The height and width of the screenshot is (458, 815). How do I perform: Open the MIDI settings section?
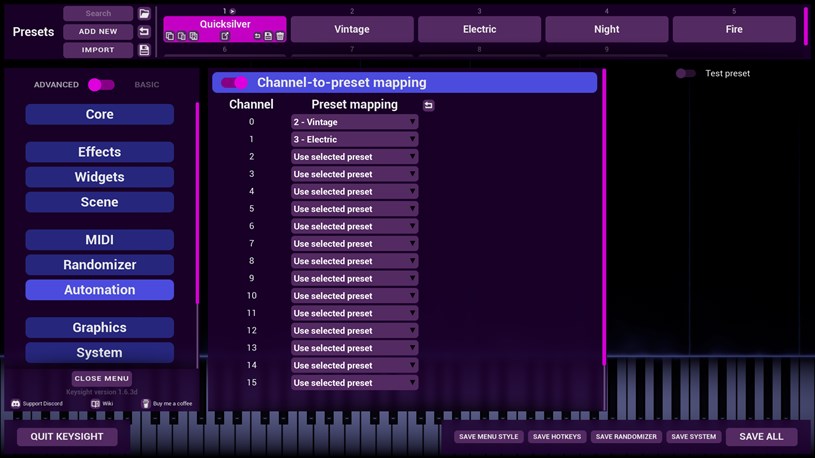(x=99, y=240)
